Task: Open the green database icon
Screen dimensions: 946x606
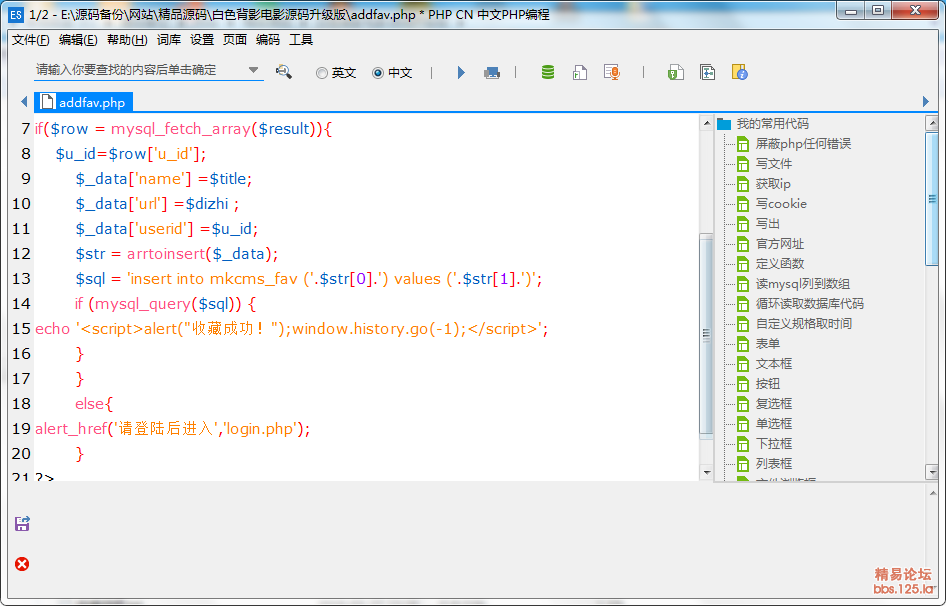Action: coord(548,72)
